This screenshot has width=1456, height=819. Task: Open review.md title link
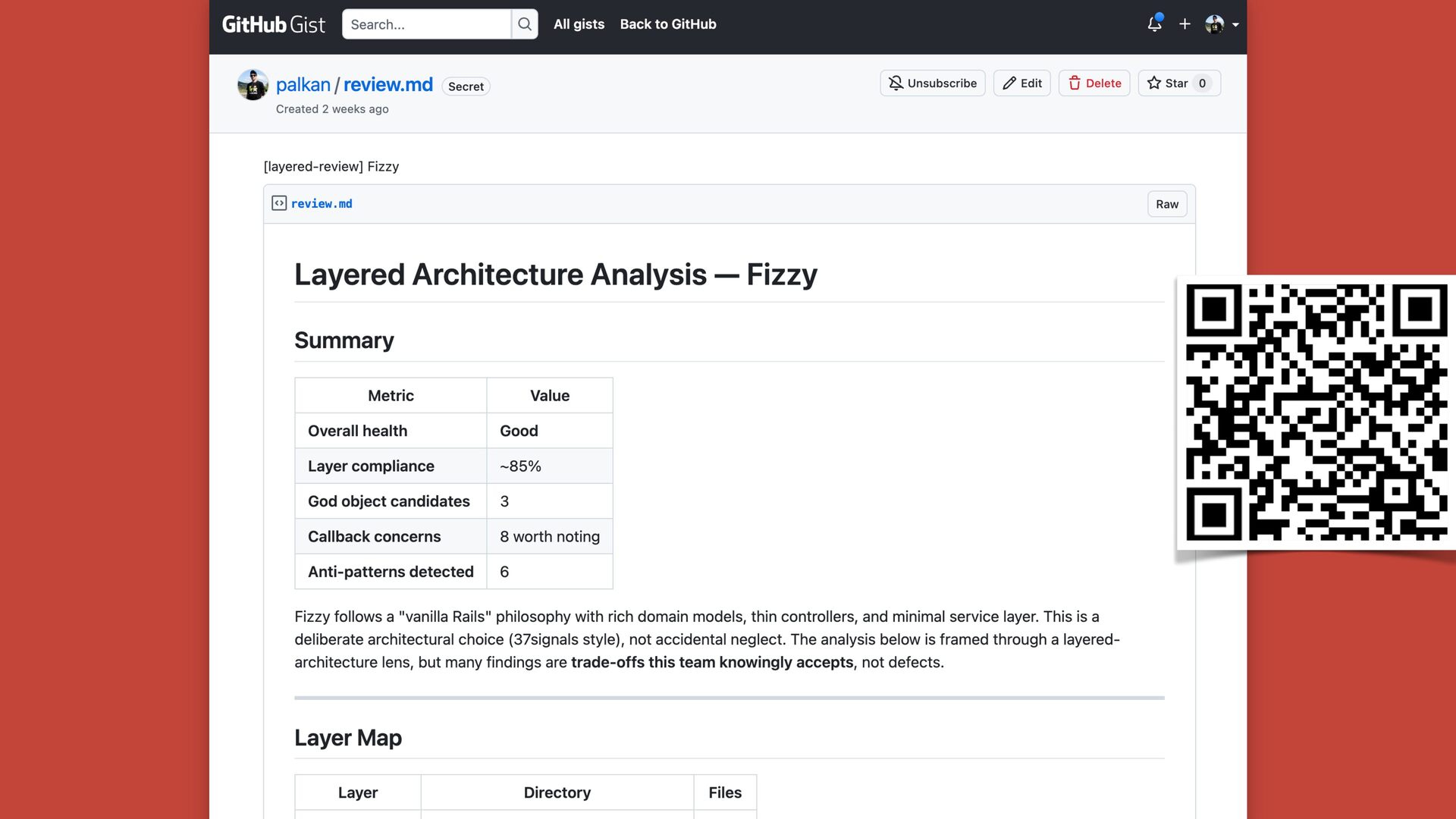point(388,85)
